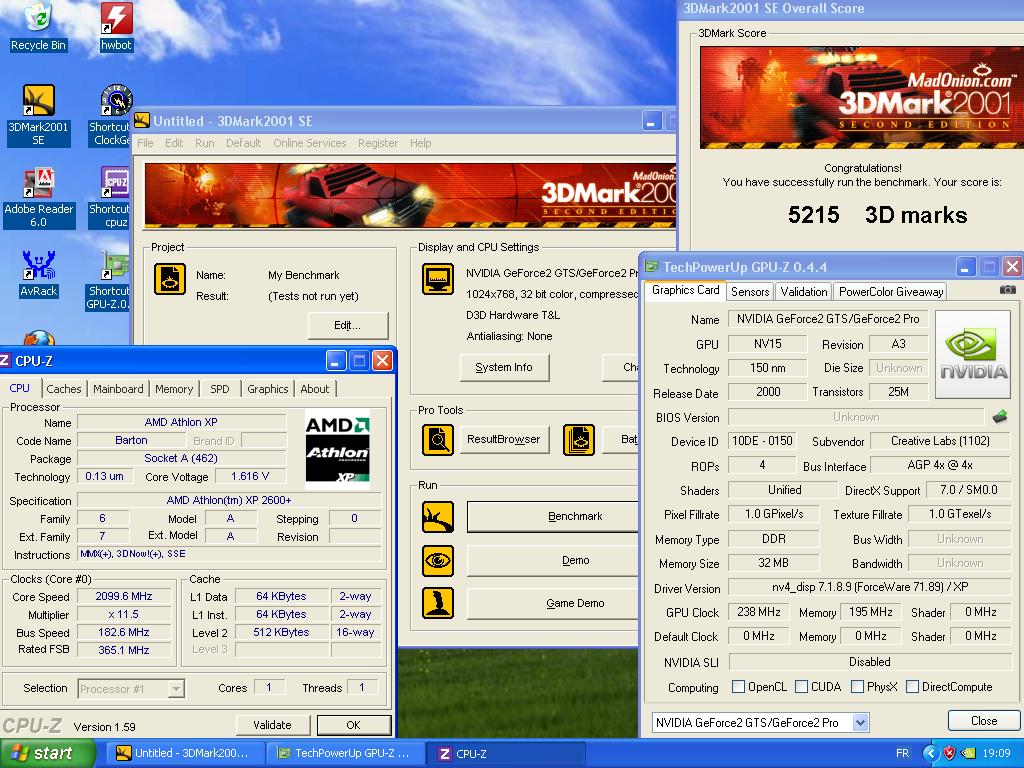
Task: Expand hidden tray icons arrow
Action: point(930,753)
